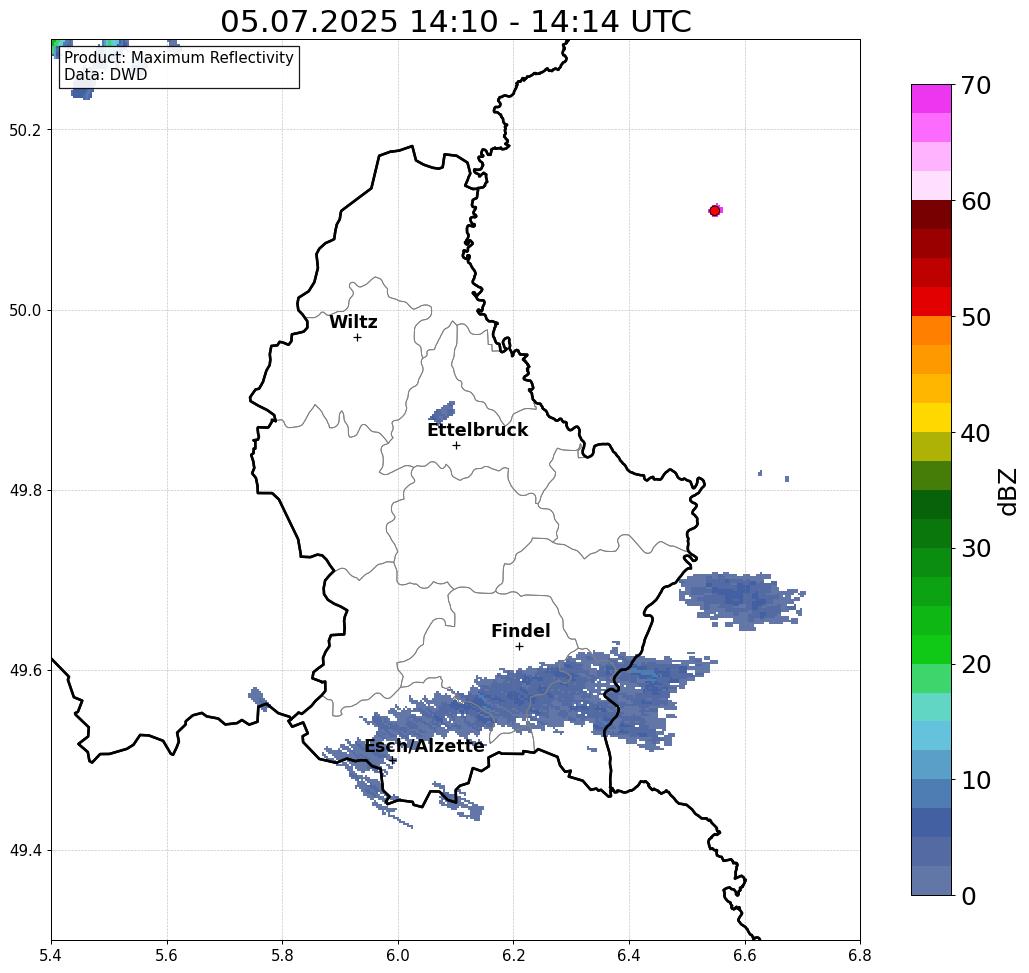Click the 50.2 latitude axis label
This screenshot has width=1029, height=973.
[25, 130]
